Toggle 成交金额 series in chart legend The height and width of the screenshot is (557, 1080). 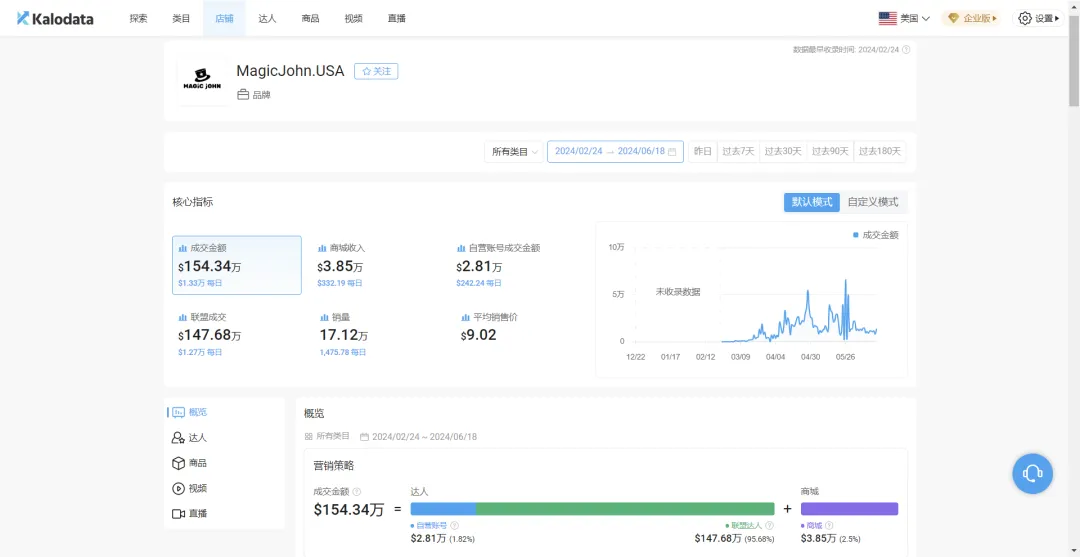(875, 235)
